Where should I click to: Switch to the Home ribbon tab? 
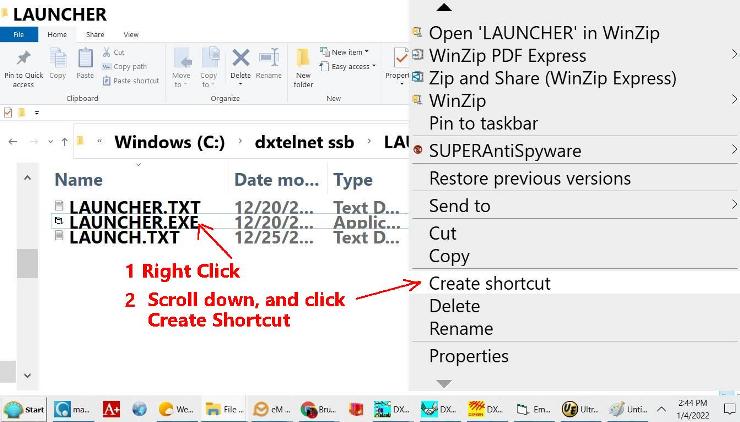pos(57,34)
